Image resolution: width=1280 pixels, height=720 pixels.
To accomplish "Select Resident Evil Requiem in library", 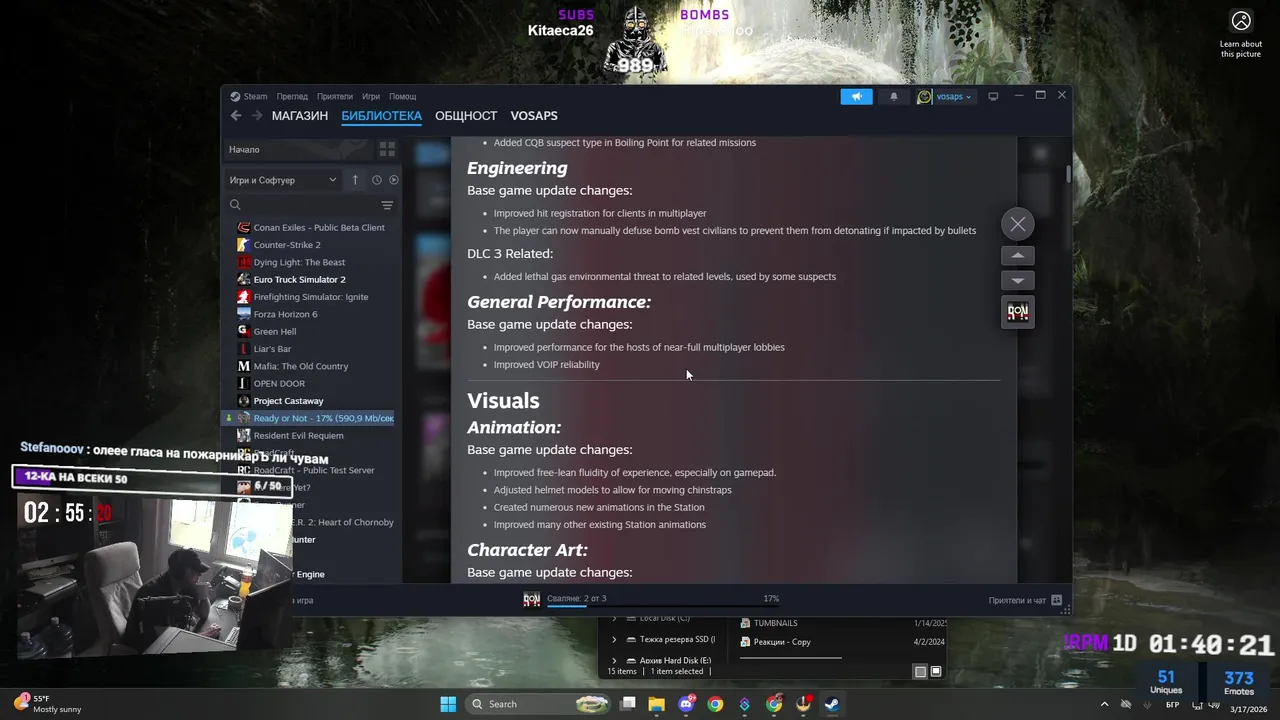I will (298, 436).
